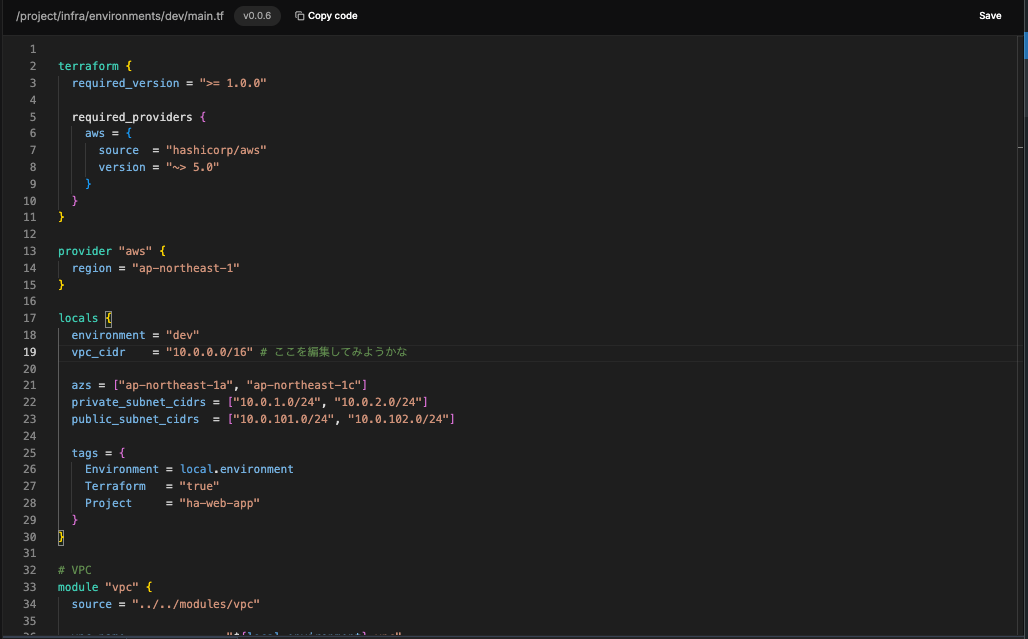Click required_version on line 3
1028x639 pixels.
(125, 83)
